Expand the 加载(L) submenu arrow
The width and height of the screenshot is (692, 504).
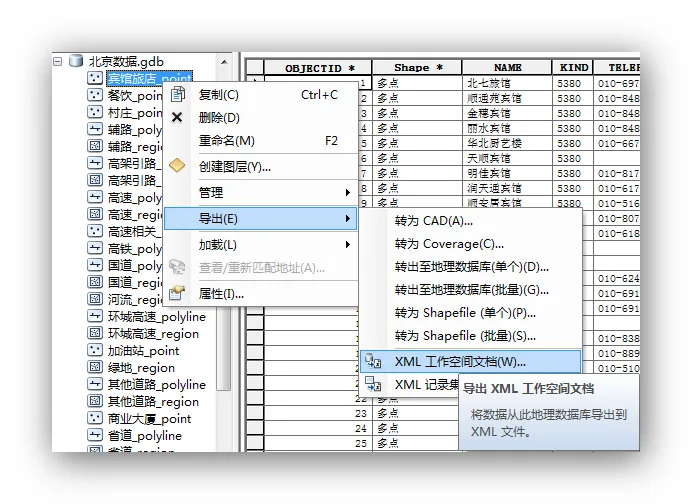[348, 244]
